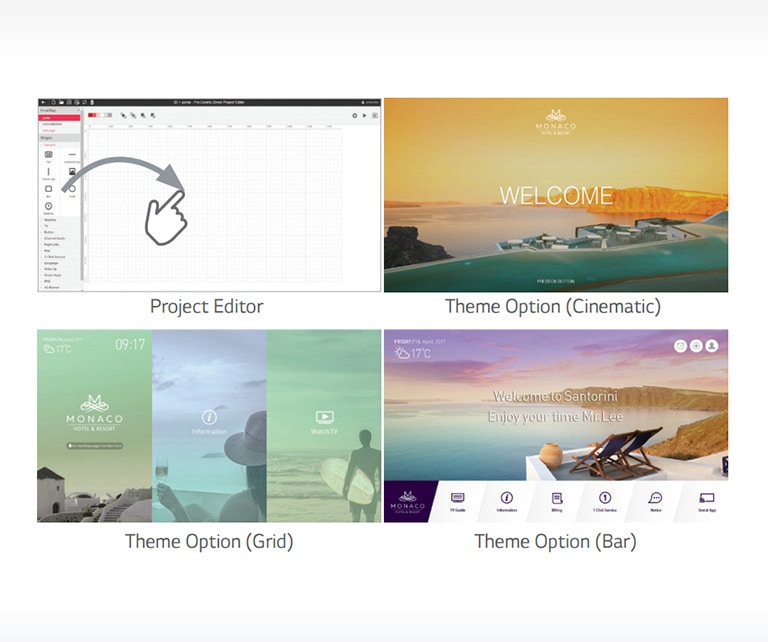Screen dimensions: 768x642
Task: Click the user profile icon in Bar theme
Action: tap(712, 346)
